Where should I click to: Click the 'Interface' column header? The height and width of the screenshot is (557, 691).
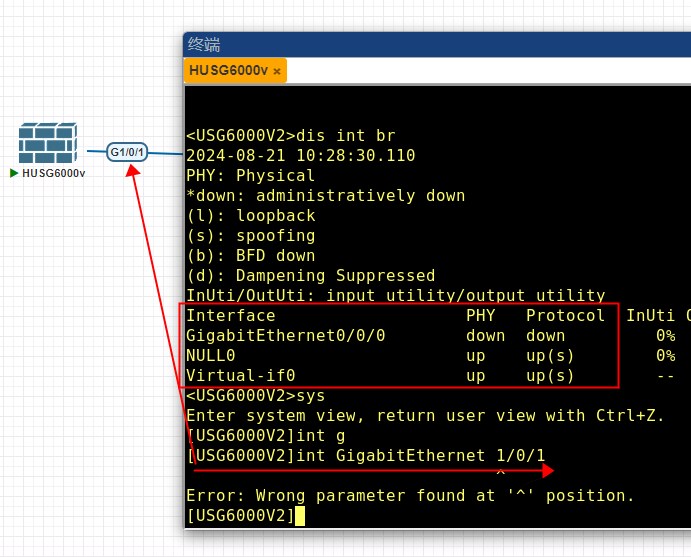coord(230,316)
